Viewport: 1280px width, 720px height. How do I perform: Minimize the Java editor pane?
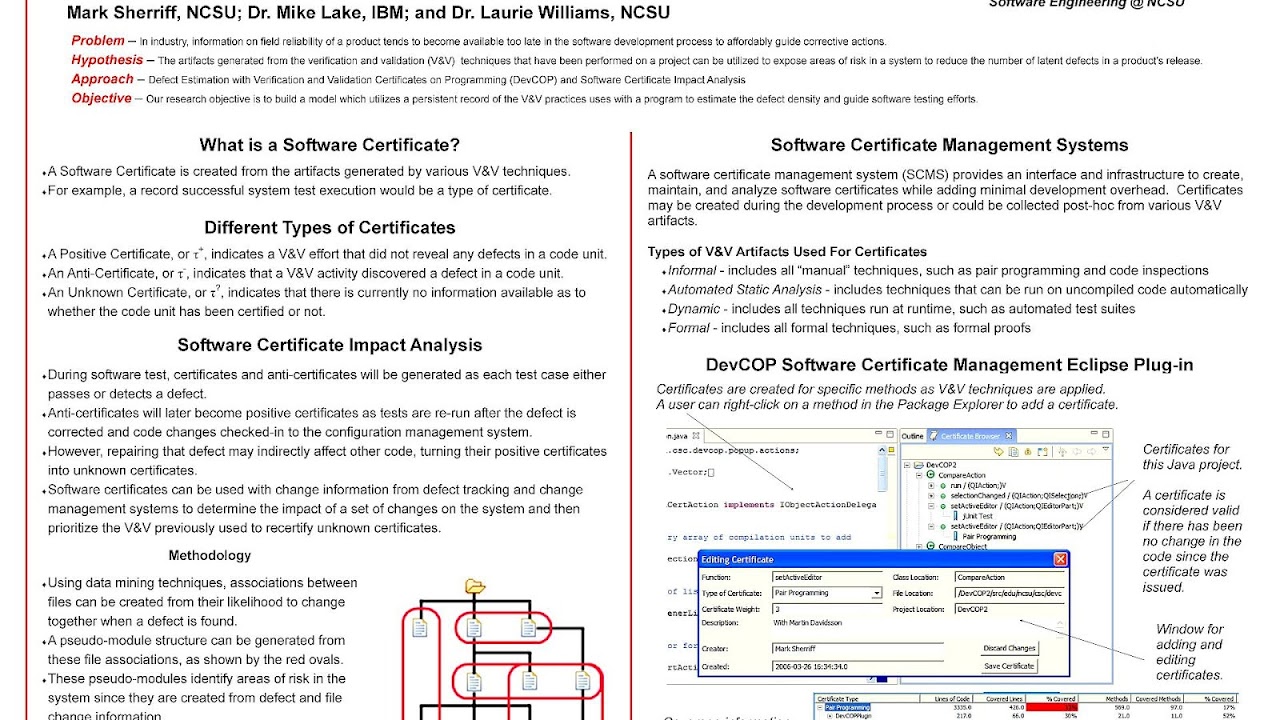click(879, 433)
